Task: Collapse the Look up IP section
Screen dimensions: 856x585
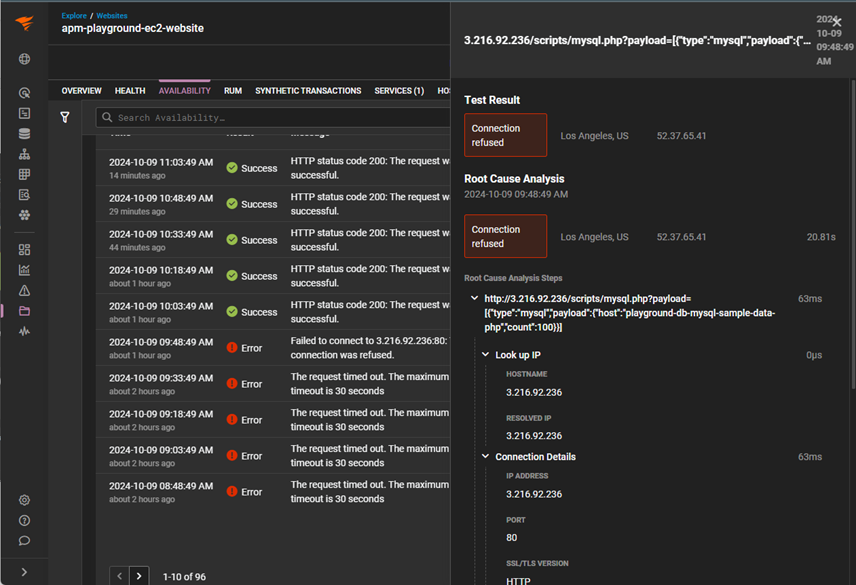Action: pos(486,355)
